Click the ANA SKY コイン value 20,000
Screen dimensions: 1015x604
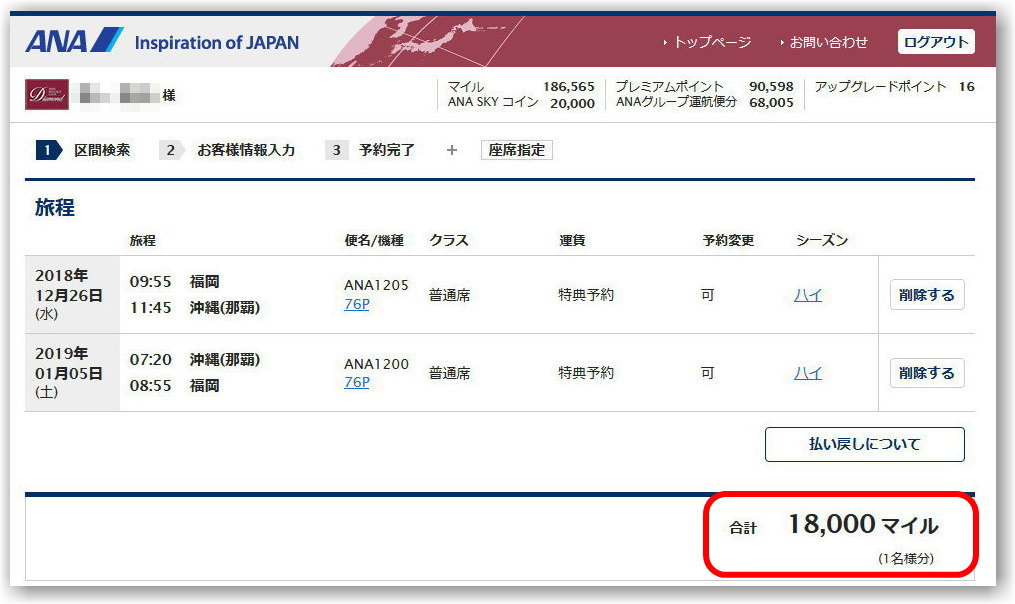(572, 104)
